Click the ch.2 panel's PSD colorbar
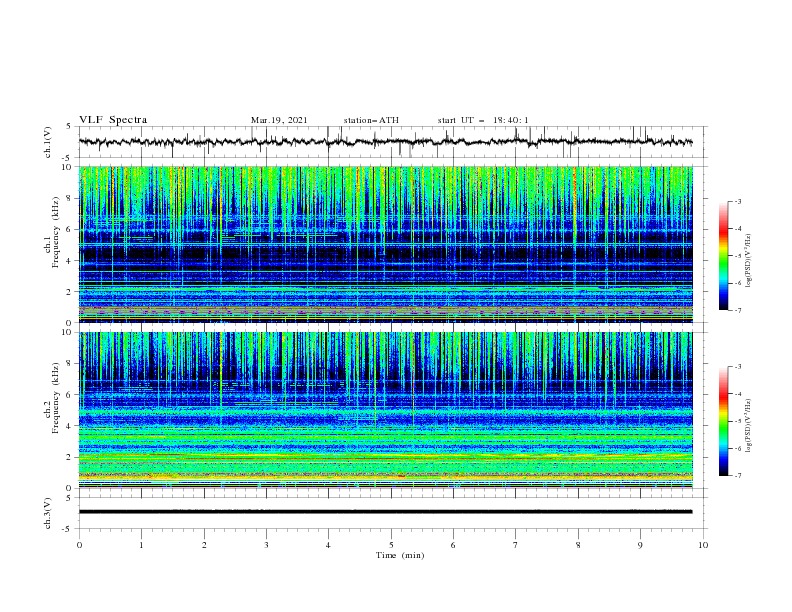792x612 pixels. [x=723, y=421]
